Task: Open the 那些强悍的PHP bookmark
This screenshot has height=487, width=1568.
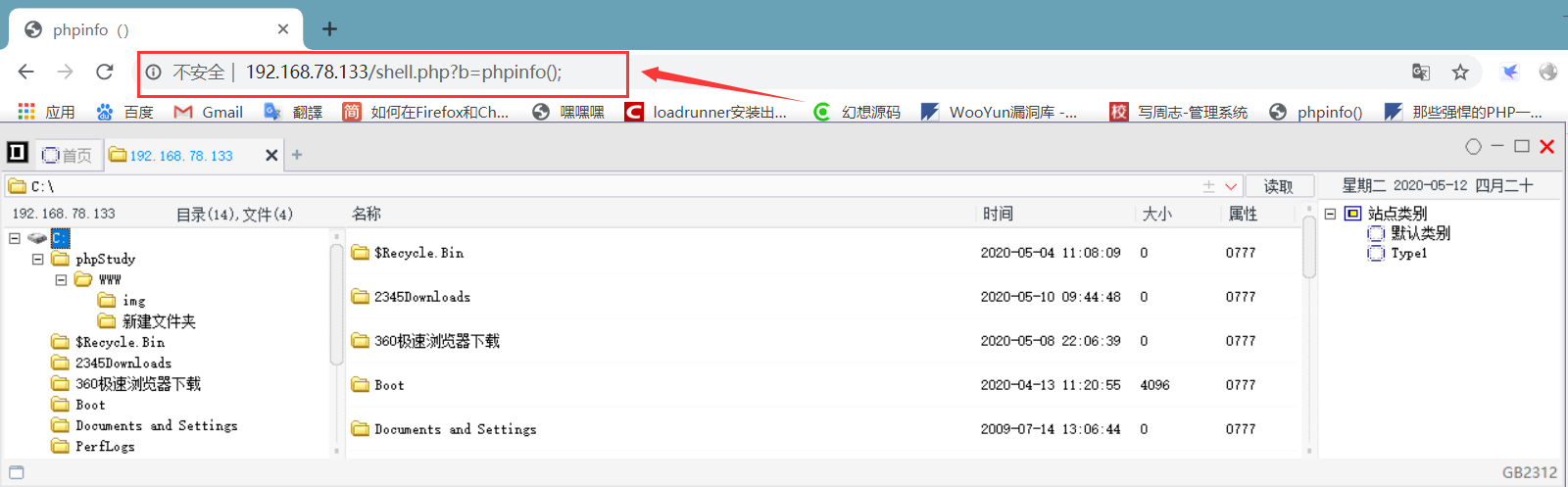Action: tap(1463, 112)
